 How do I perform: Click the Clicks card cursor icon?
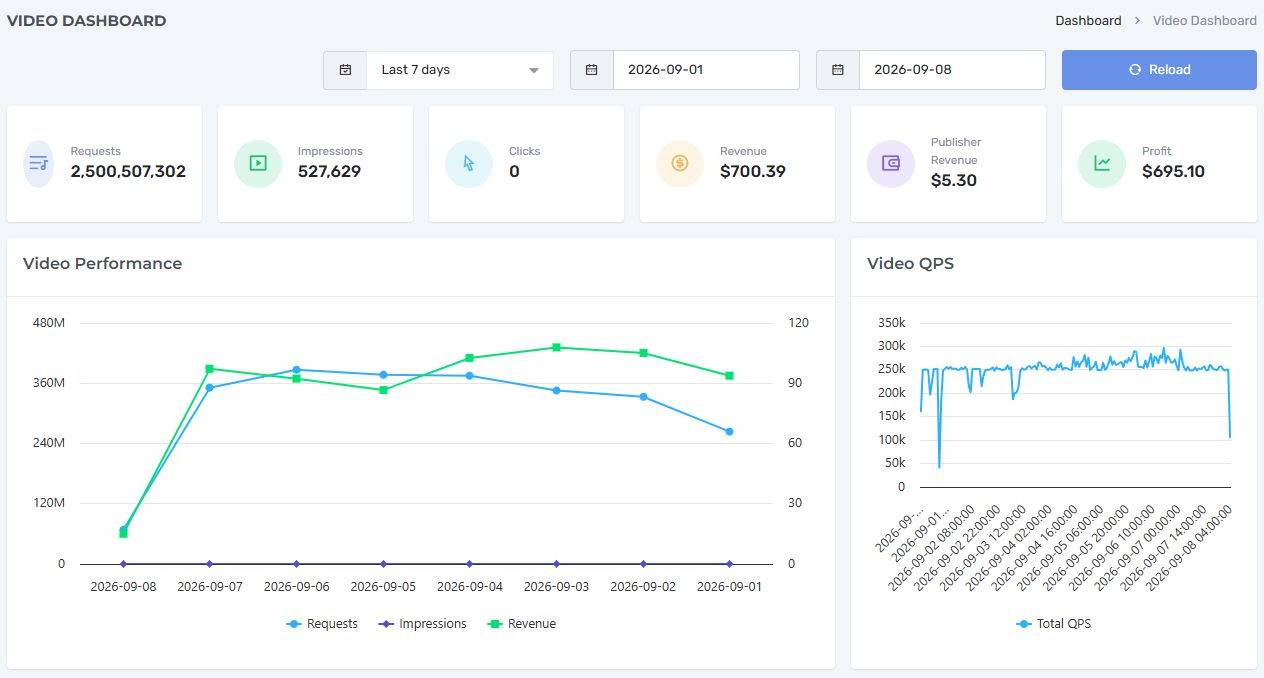click(469, 163)
